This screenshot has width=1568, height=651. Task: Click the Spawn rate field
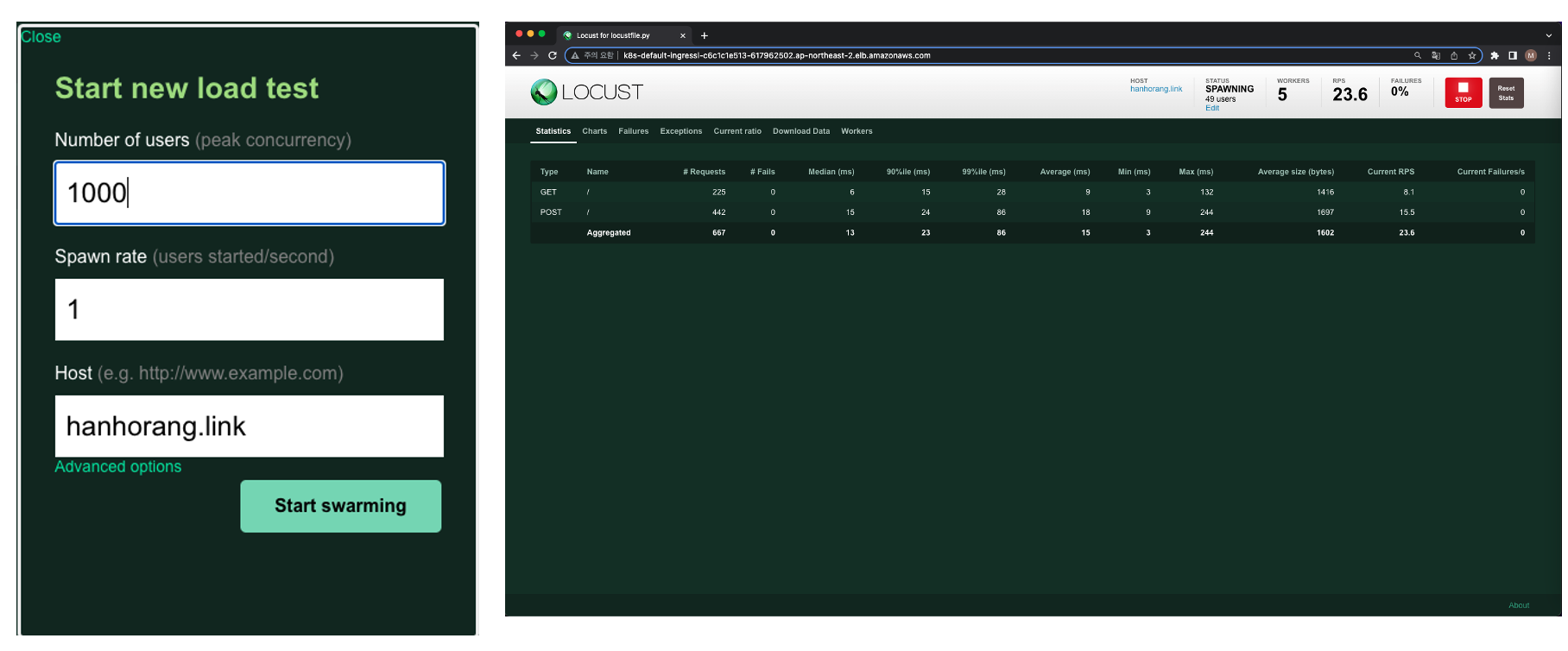coord(250,309)
